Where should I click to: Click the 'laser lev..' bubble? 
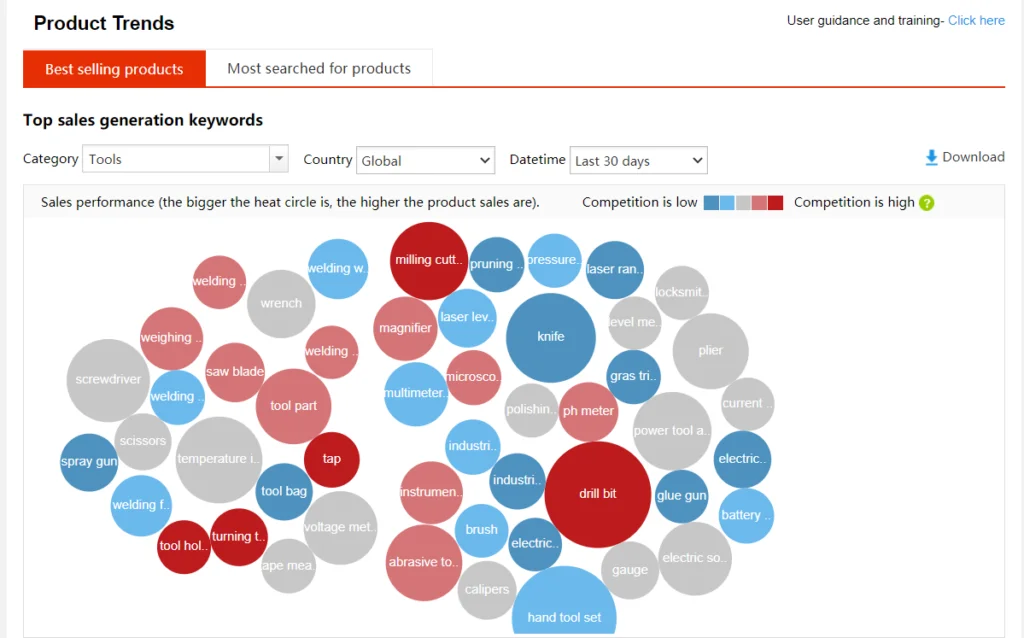[x=467, y=317]
